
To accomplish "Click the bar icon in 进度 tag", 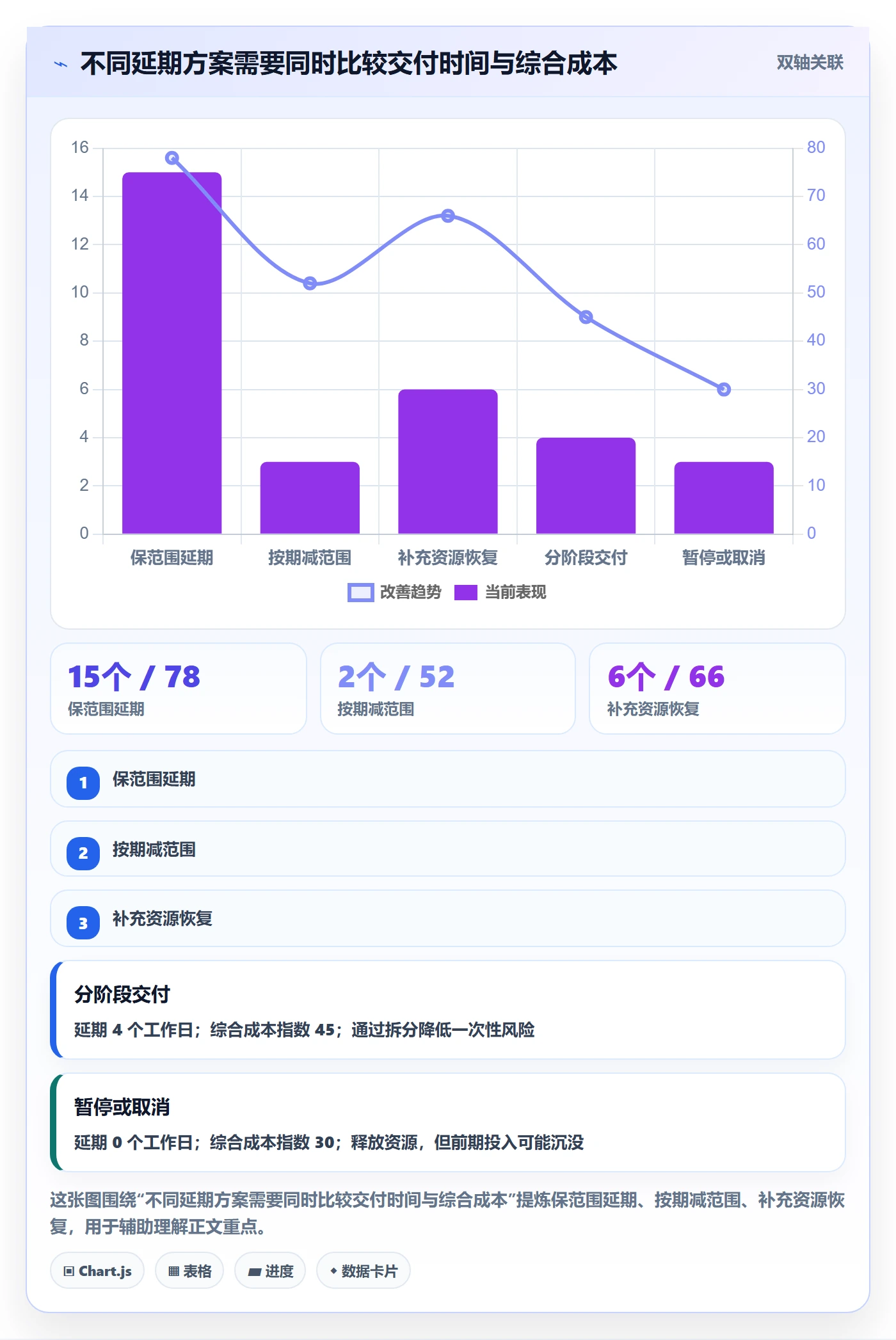I will point(255,1272).
